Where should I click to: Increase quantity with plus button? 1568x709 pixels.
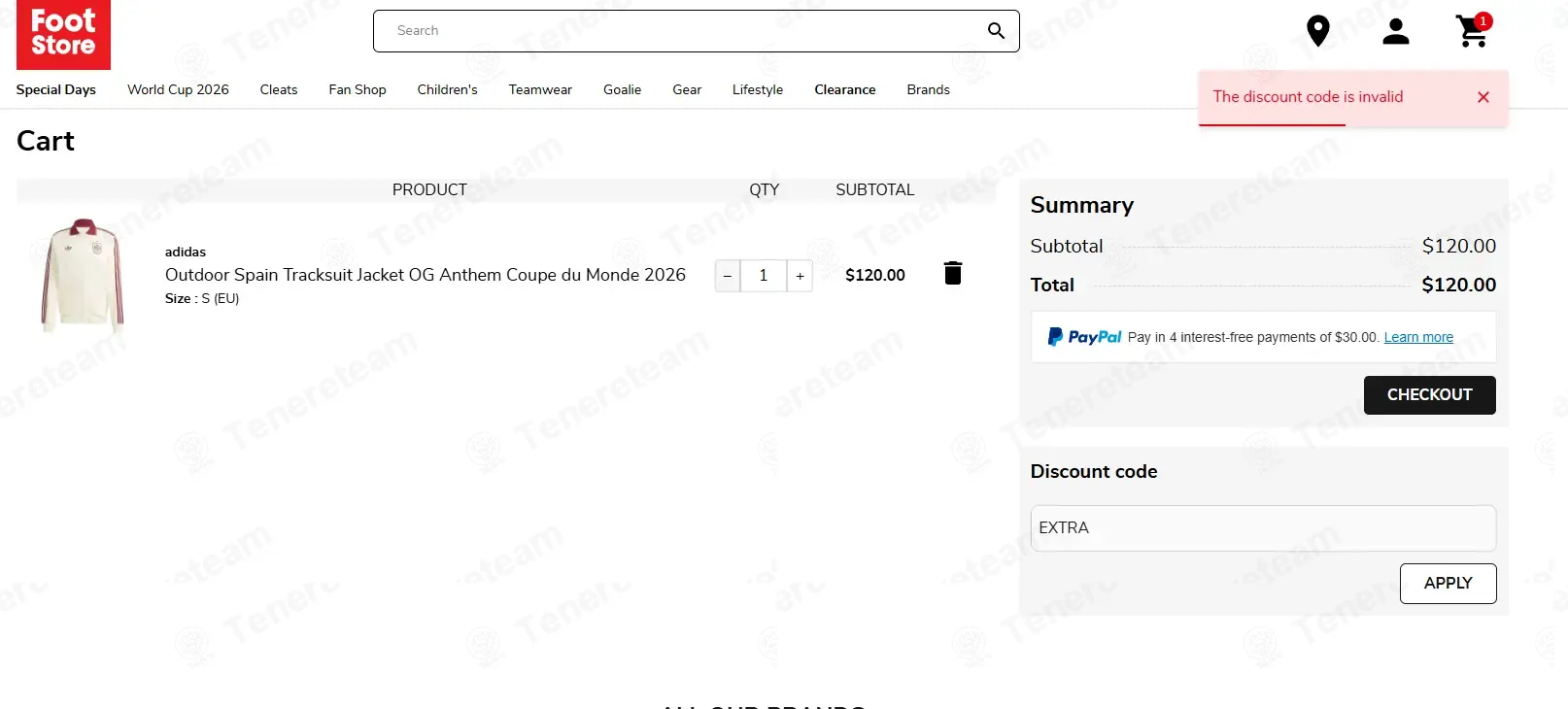point(800,276)
